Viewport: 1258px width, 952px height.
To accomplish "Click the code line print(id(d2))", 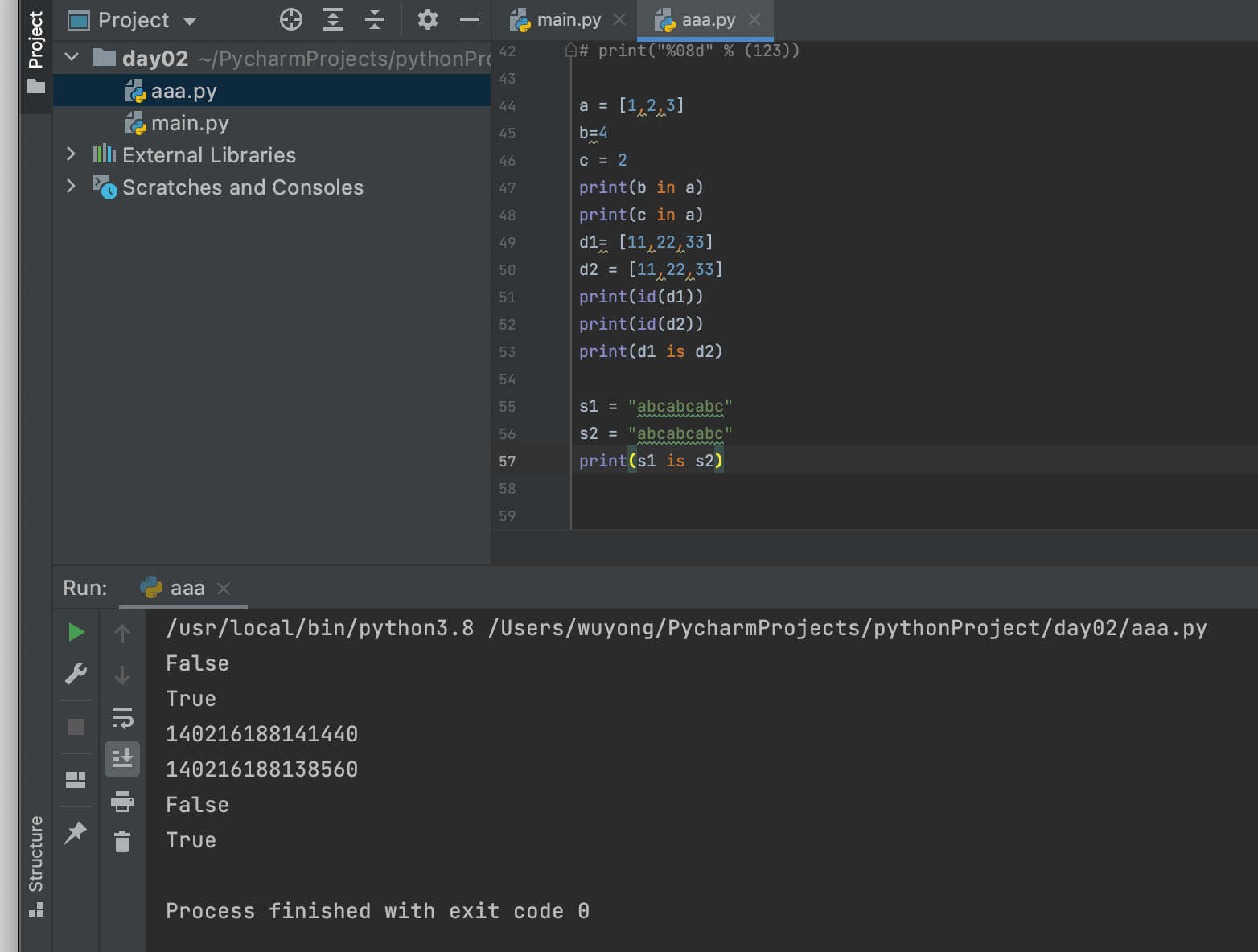I will (x=641, y=324).
